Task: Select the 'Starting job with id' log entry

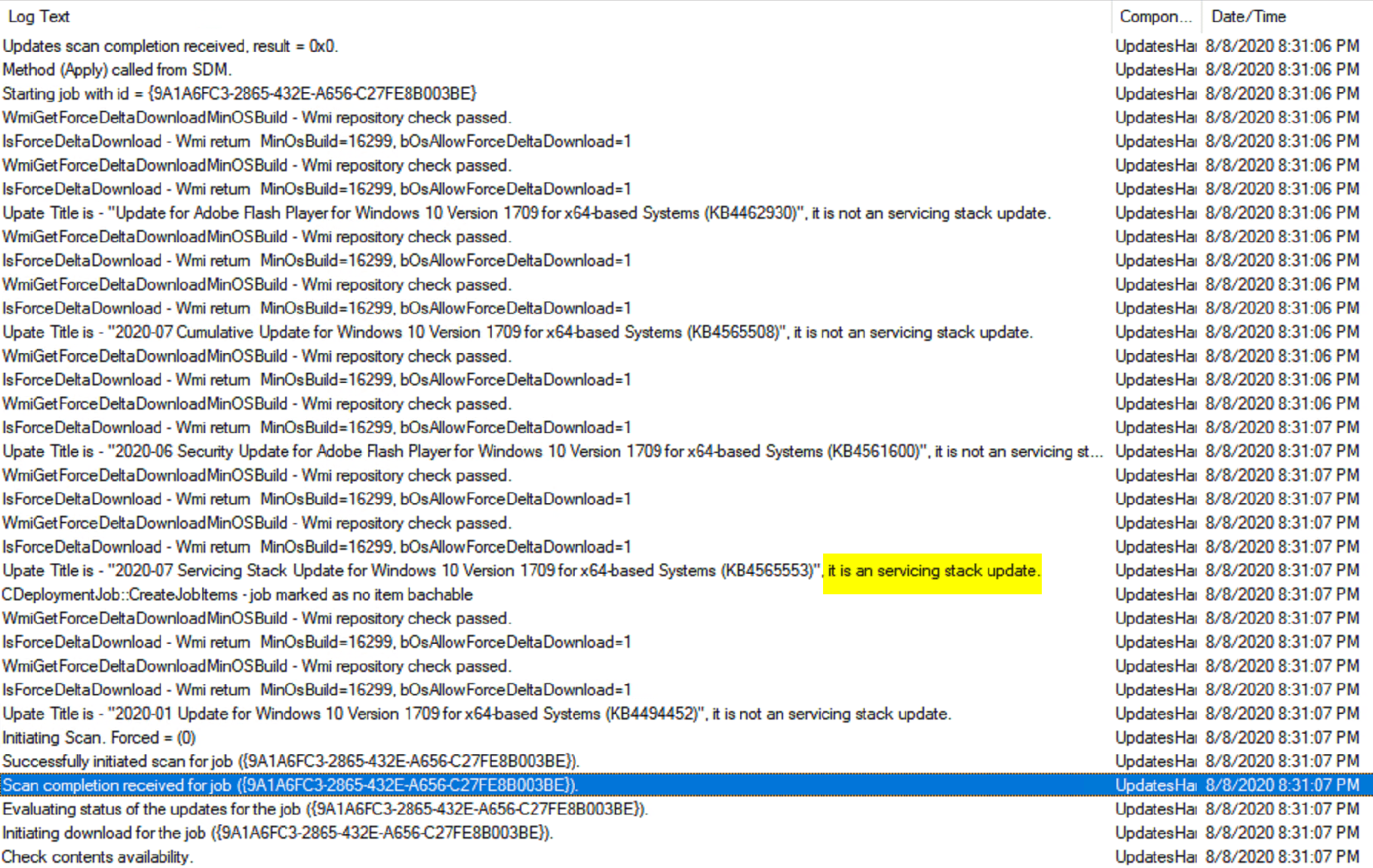Action: click(240, 94)
